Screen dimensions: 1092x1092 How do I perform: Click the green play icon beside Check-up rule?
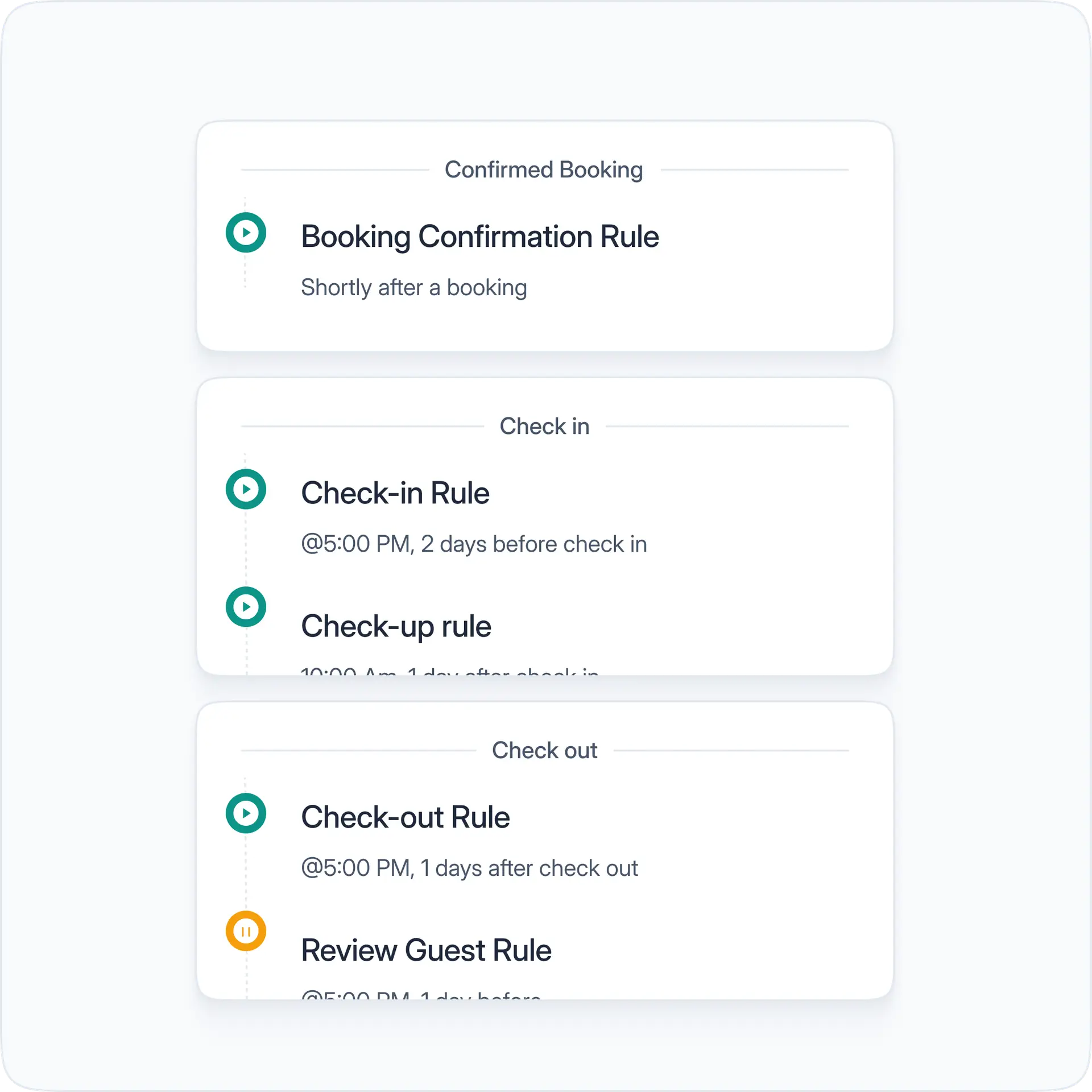tap(246, 606)
